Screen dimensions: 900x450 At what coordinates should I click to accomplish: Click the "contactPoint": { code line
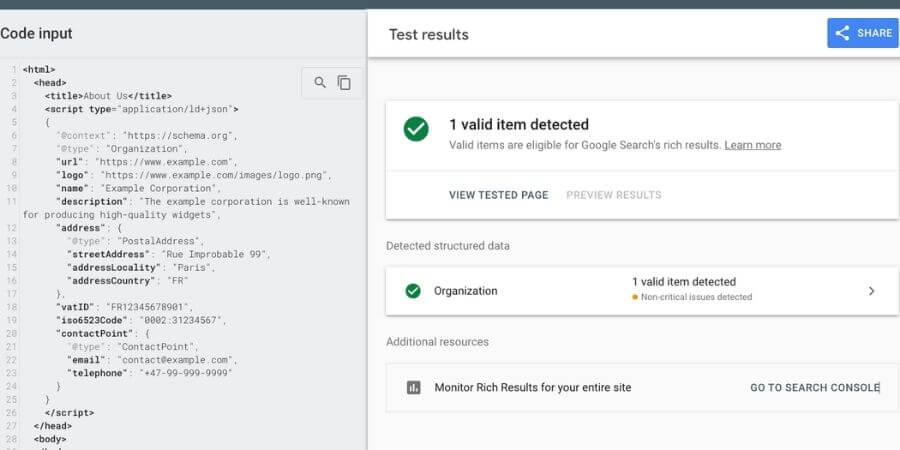pyautogui.click(x=103, y=333)
